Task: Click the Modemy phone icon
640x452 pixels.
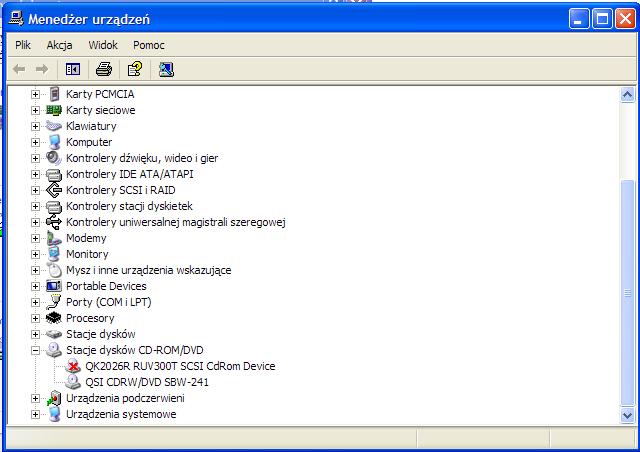Action: (54, 238)
